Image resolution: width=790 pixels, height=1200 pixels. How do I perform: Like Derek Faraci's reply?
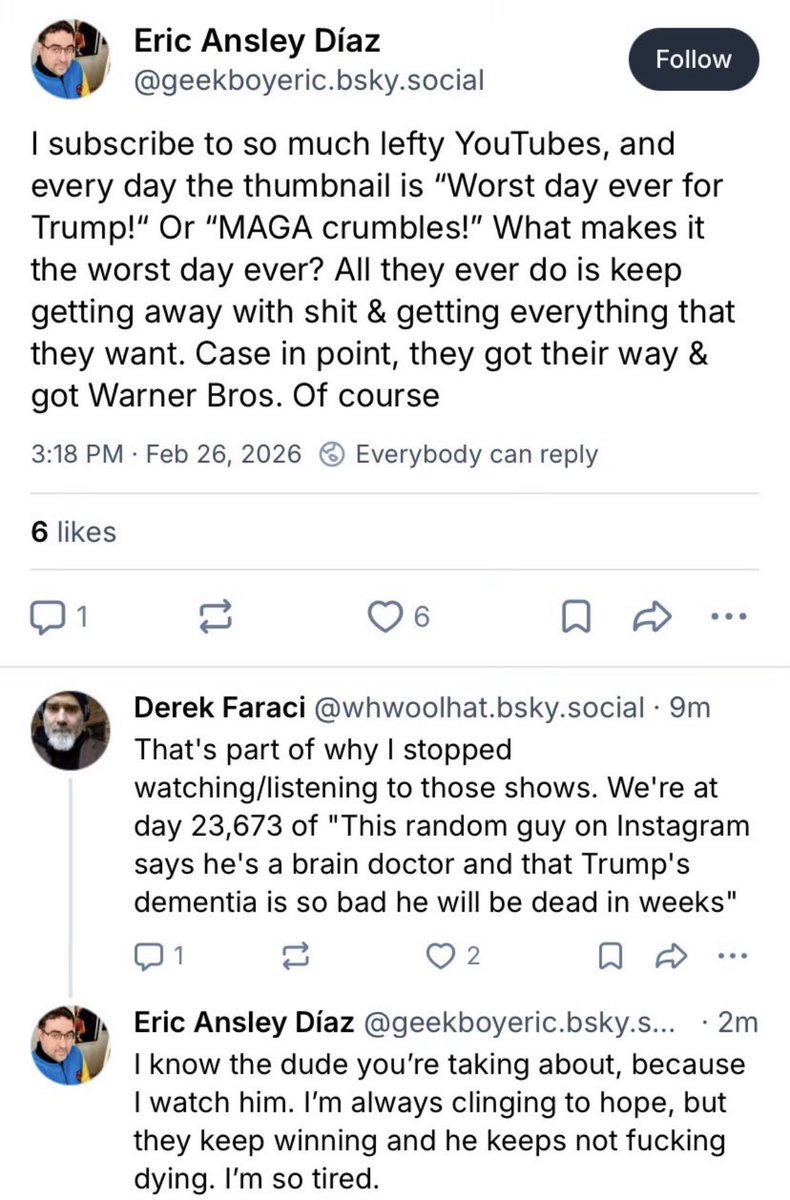tap(453, 956)
